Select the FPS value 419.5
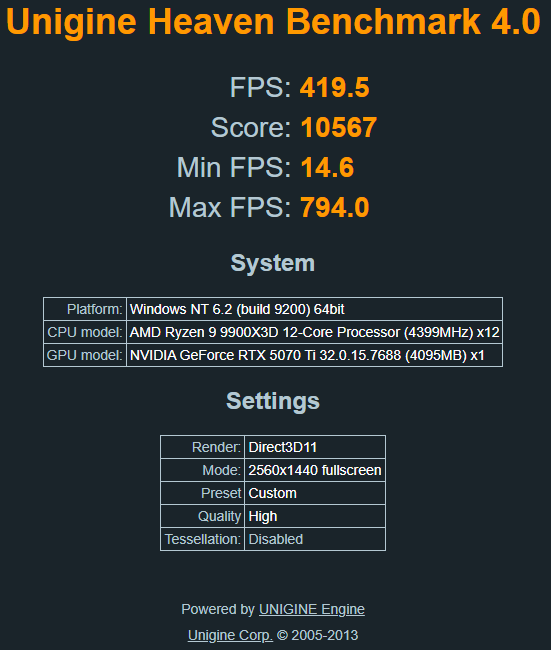This screenshot has width=551, height=650. click(x=335, y=87)
